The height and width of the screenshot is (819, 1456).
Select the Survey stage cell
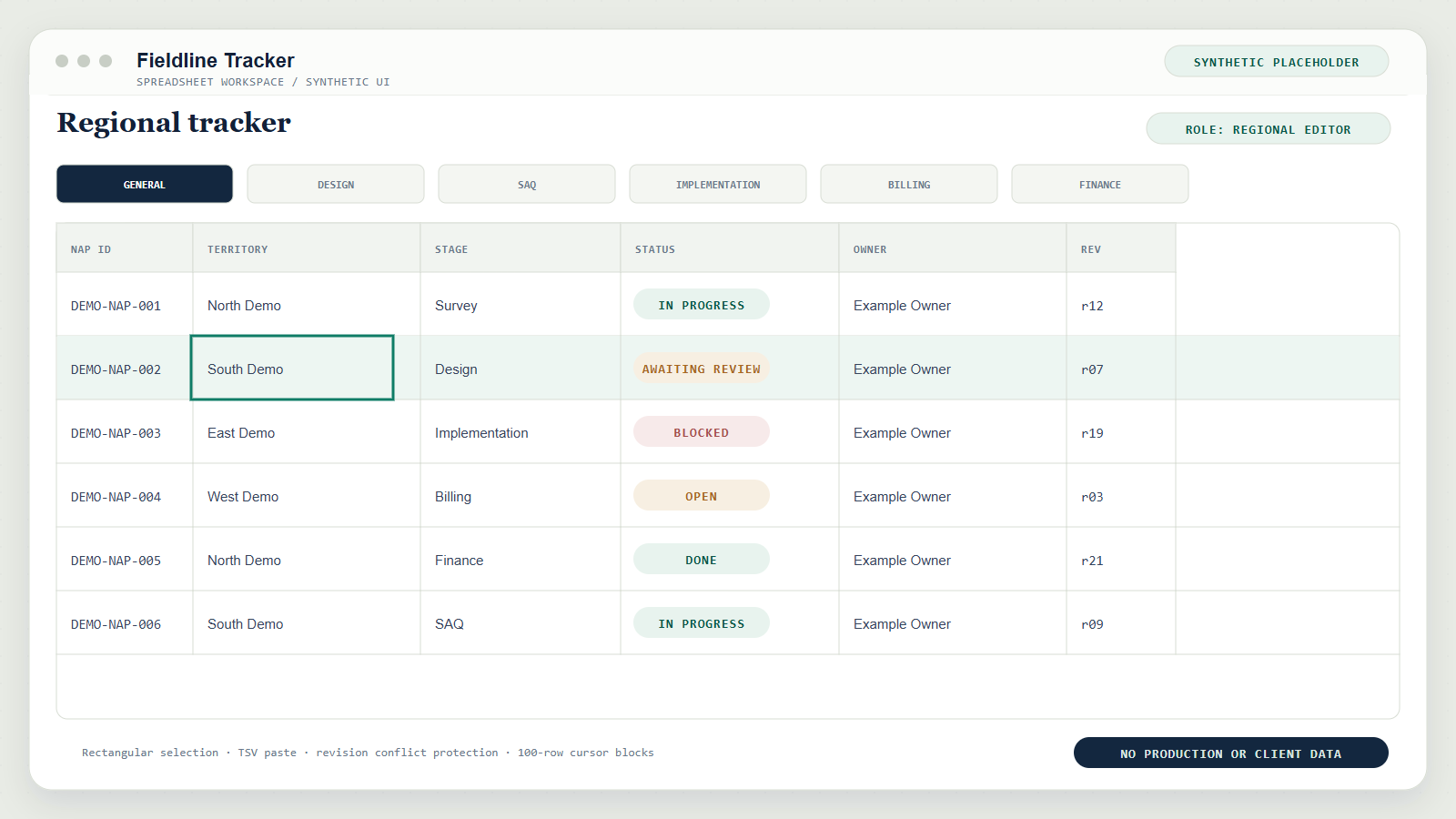pos(521,305)
